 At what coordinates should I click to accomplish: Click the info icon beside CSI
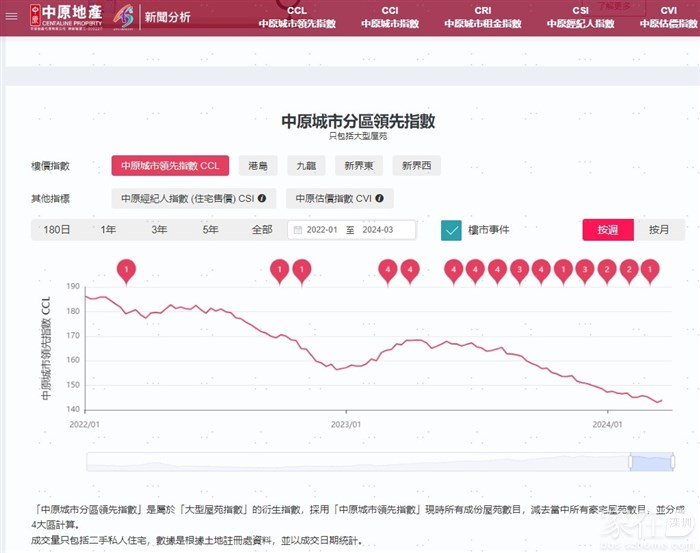pos(261,198)
